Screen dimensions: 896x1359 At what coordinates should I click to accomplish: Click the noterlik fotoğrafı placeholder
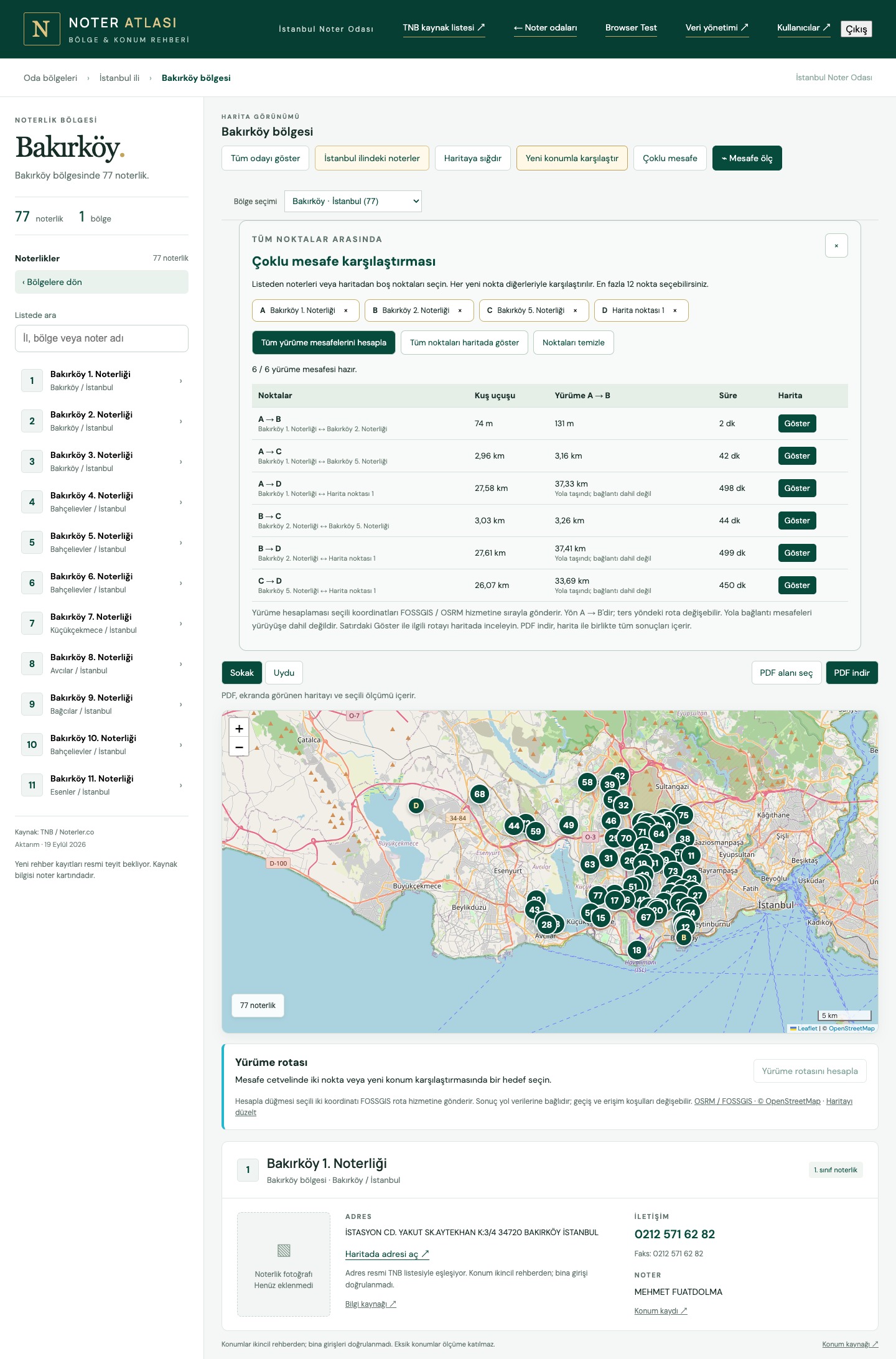coord(284,1264)
